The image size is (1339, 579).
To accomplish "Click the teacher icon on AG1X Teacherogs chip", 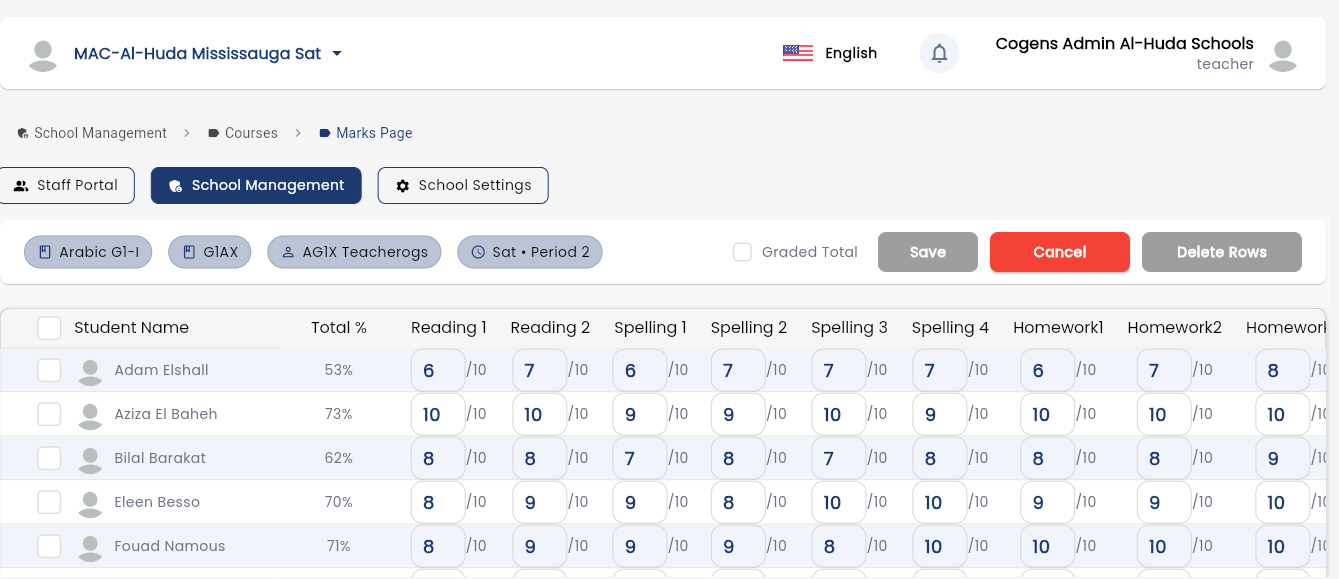I will [289, 252].
